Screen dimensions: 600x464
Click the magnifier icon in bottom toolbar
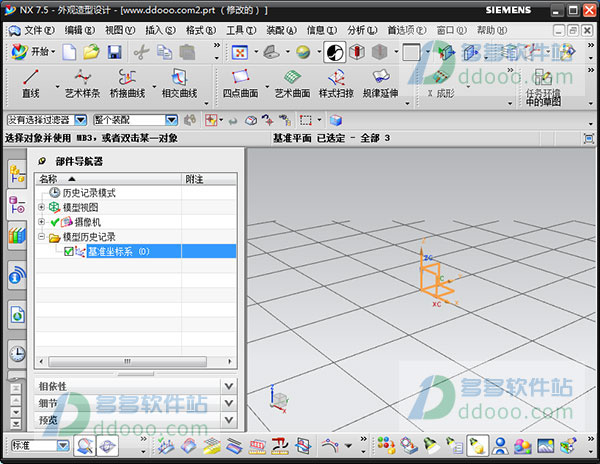85,446
